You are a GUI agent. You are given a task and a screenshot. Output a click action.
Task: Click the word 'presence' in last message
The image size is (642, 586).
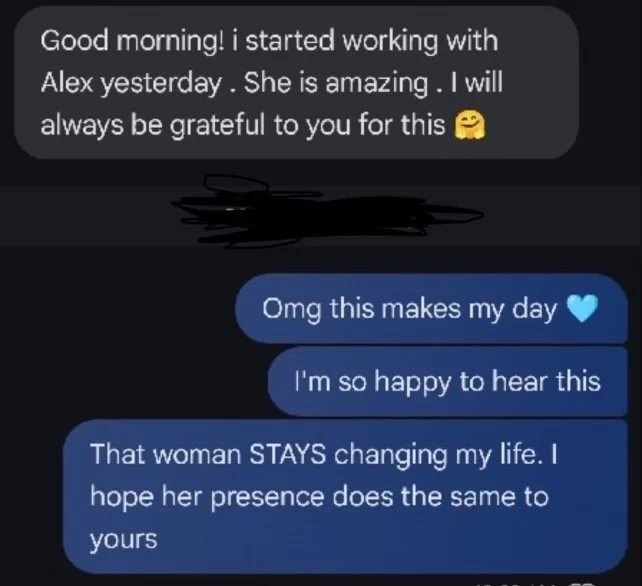pos(267,498)
